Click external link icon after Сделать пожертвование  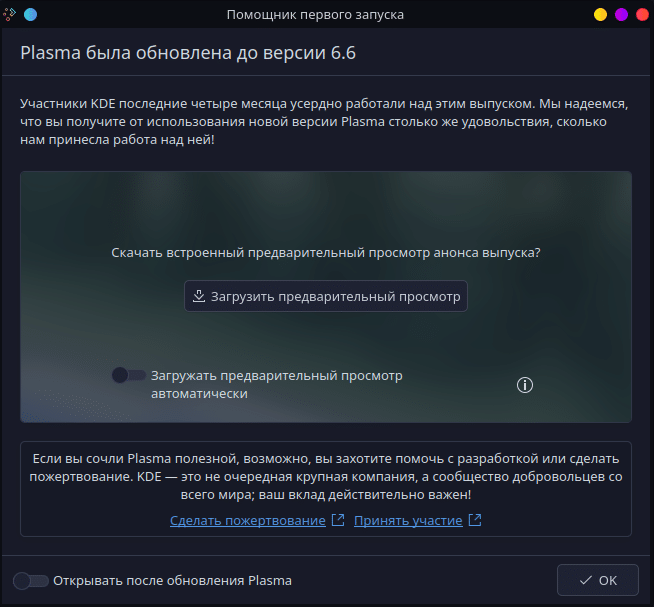coord(338,520)
